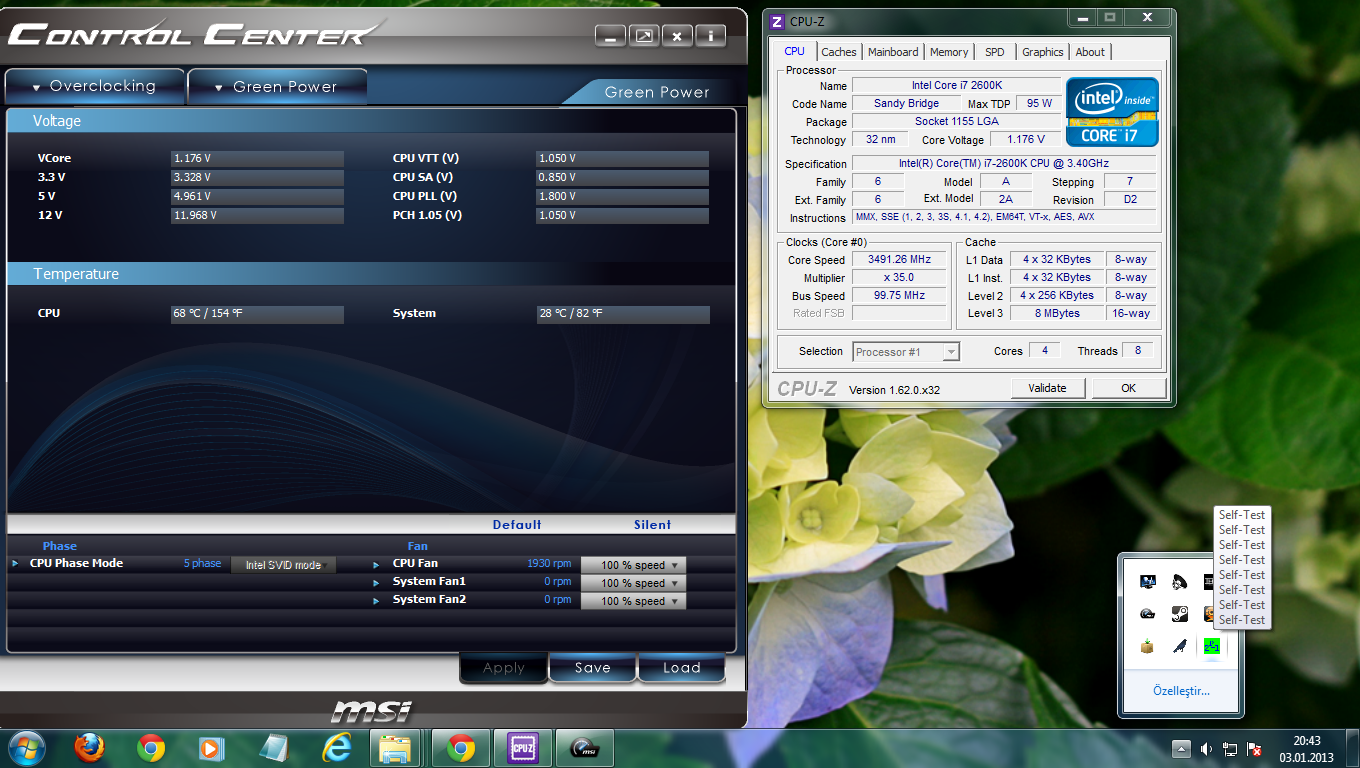1360x768 pixels.
Task: Click the green network monitor tray icon
Action: coord(1211,646)
